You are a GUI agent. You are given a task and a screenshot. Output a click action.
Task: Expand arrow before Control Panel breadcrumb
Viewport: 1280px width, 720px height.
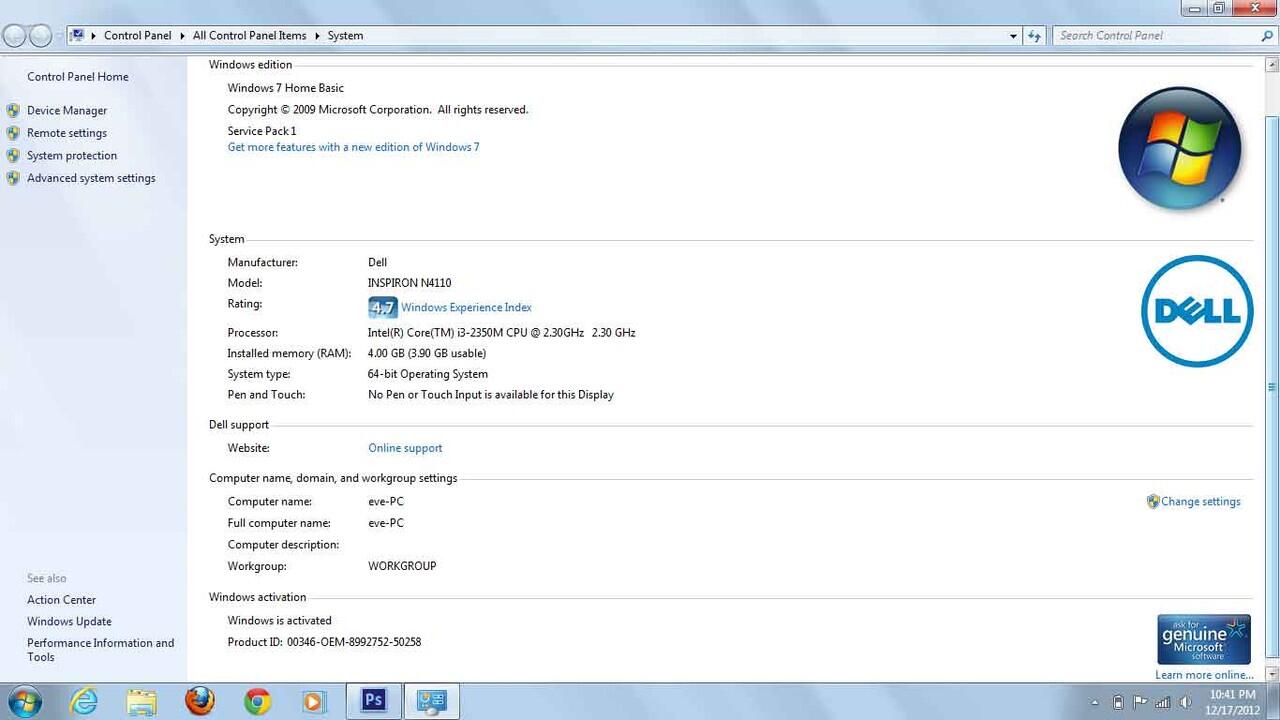tap(94, 36)
